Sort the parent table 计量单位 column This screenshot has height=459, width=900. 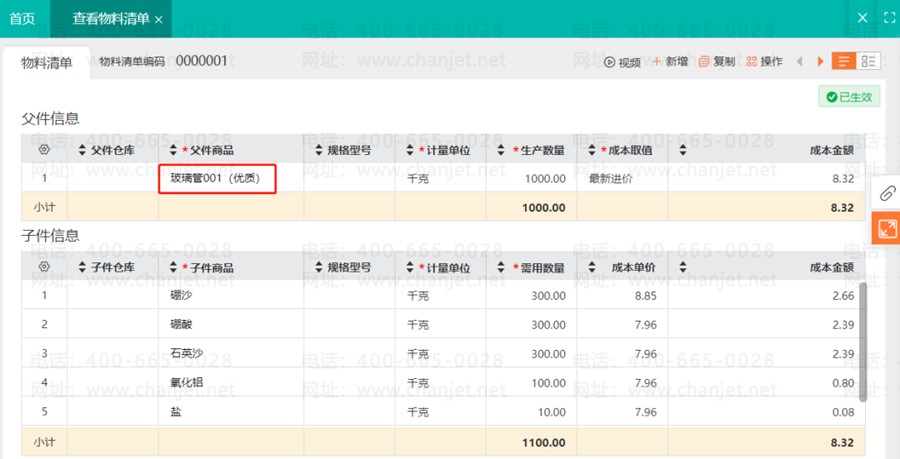(x=410, y=150)
